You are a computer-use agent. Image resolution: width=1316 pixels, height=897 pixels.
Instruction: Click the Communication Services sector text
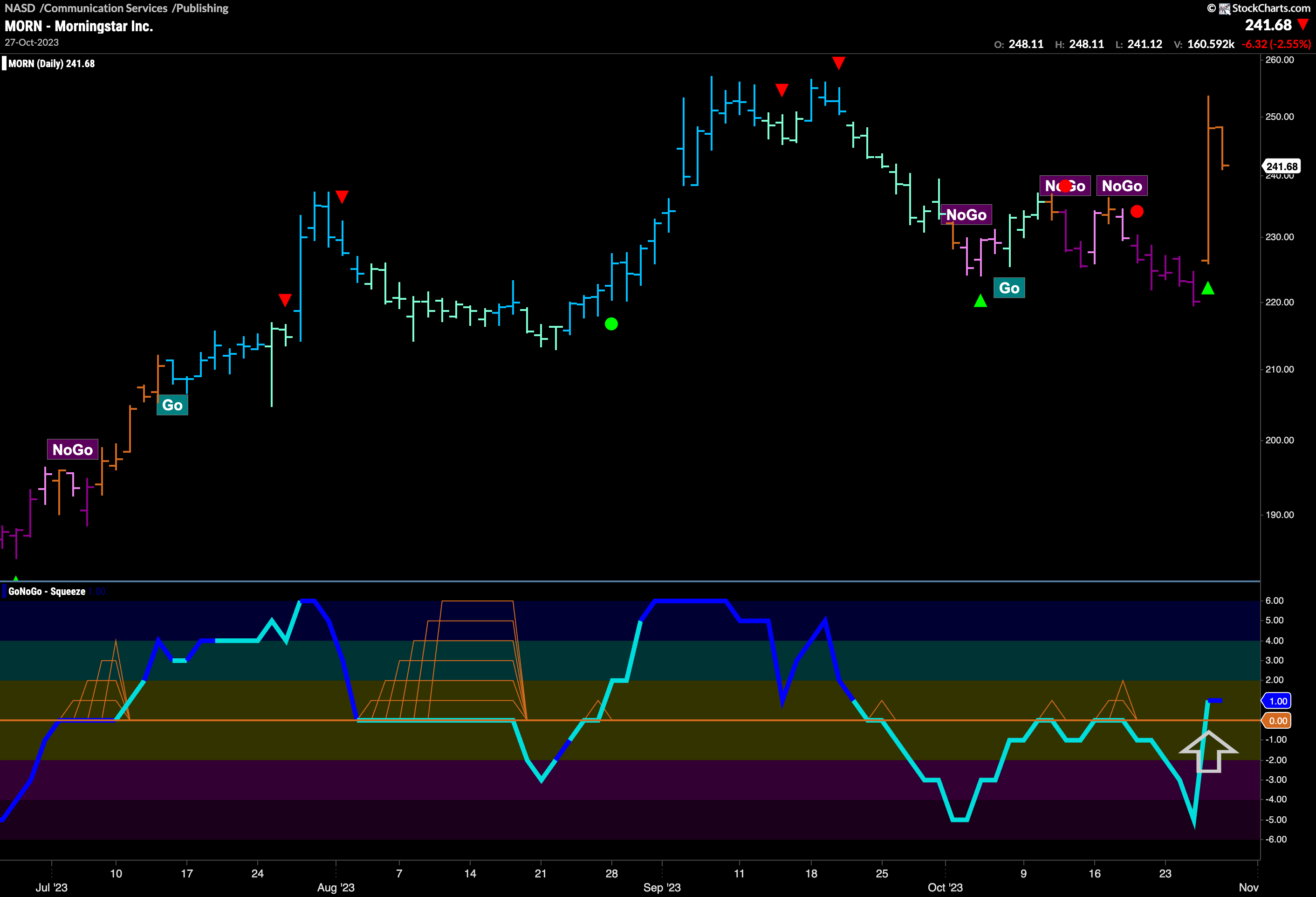105,8
